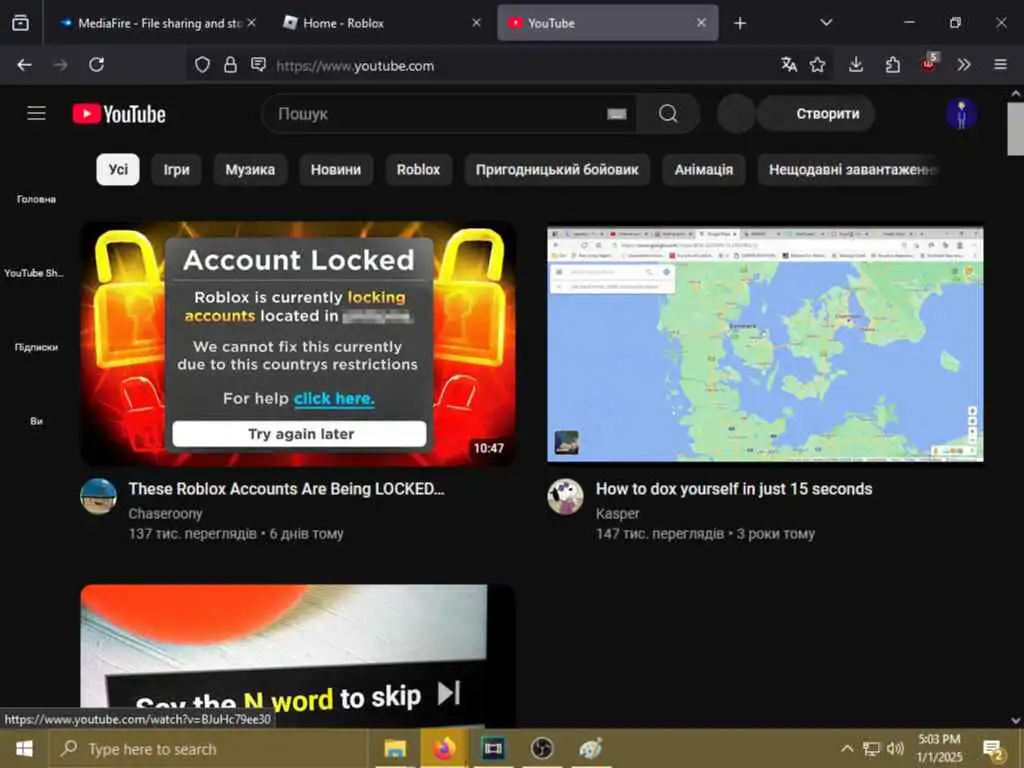The image size is (1024, 768).
Task: List all tabs dropdown arrow
Action: (826, 23)
